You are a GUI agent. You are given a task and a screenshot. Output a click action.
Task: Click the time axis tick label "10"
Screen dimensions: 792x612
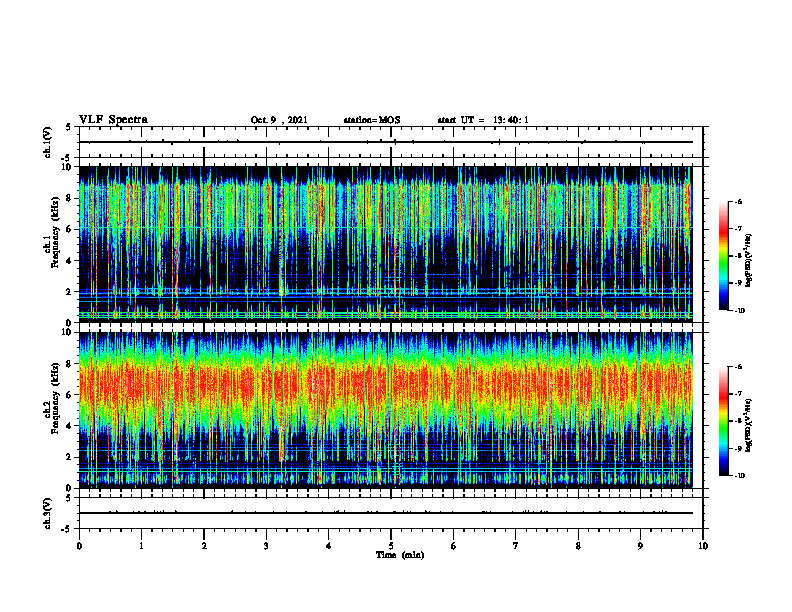[703, 546]
